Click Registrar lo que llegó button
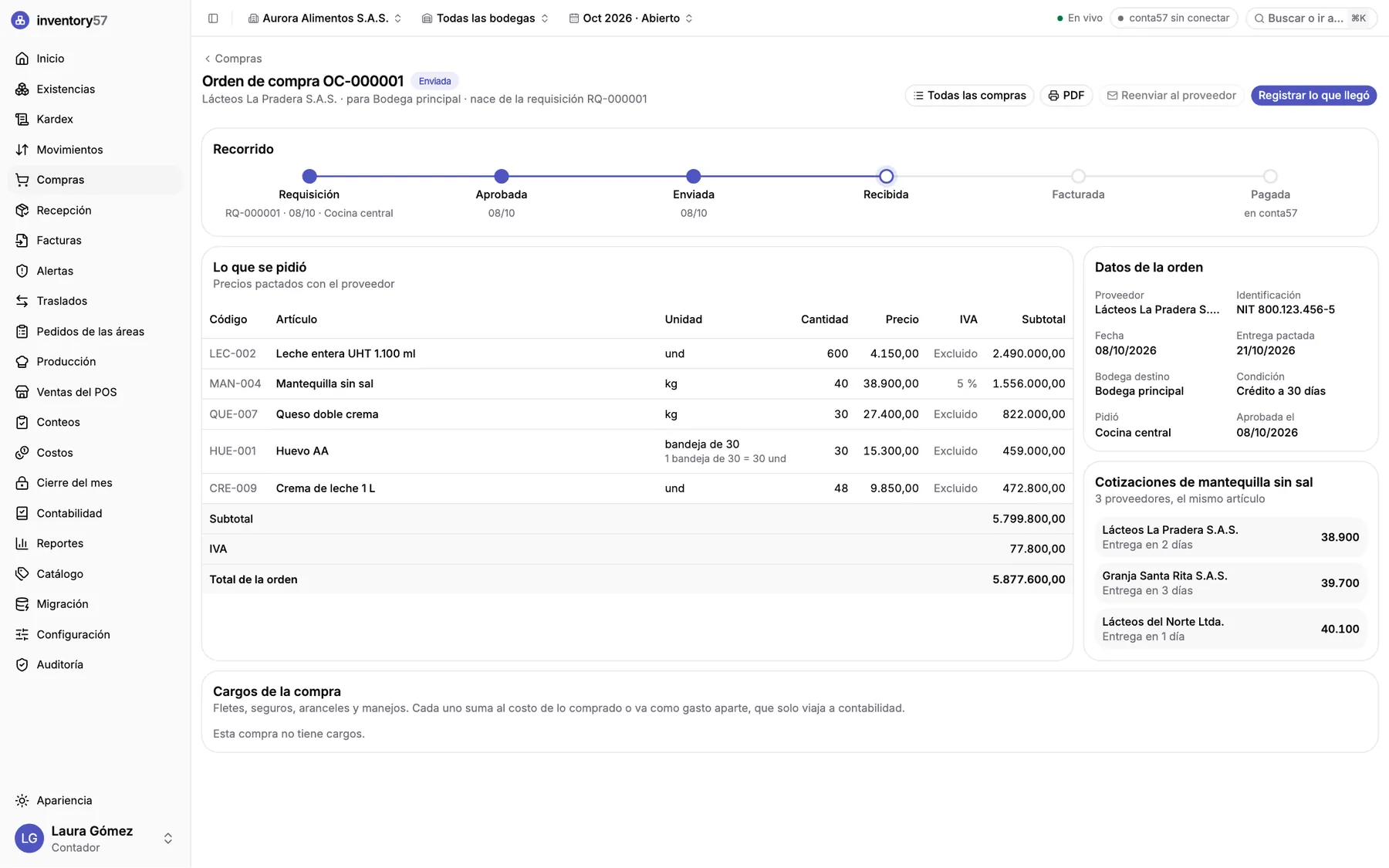The height and width of the screenshot is (868, 1389). (x=1313, y=96)
